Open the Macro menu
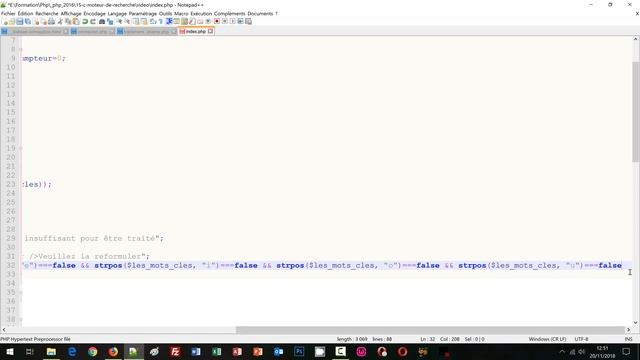The width and height of the screenshot is (640, 360). [181, 13]
